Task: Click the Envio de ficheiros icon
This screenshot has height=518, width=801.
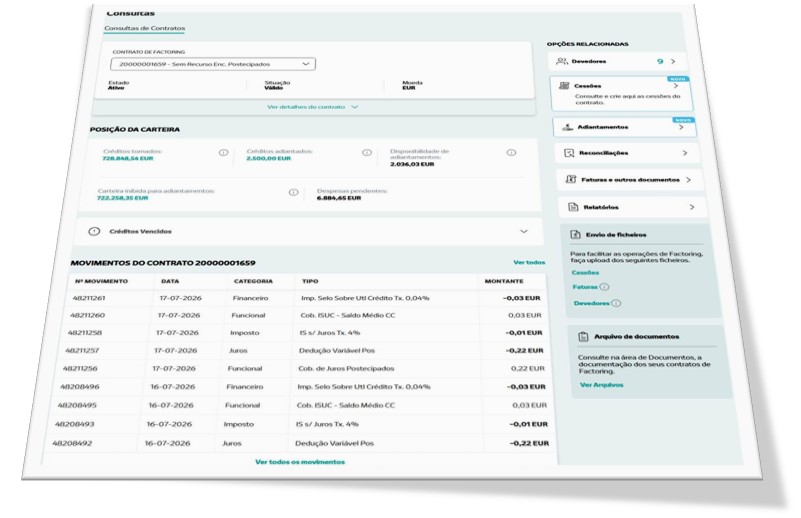Action: coord(575,234)
